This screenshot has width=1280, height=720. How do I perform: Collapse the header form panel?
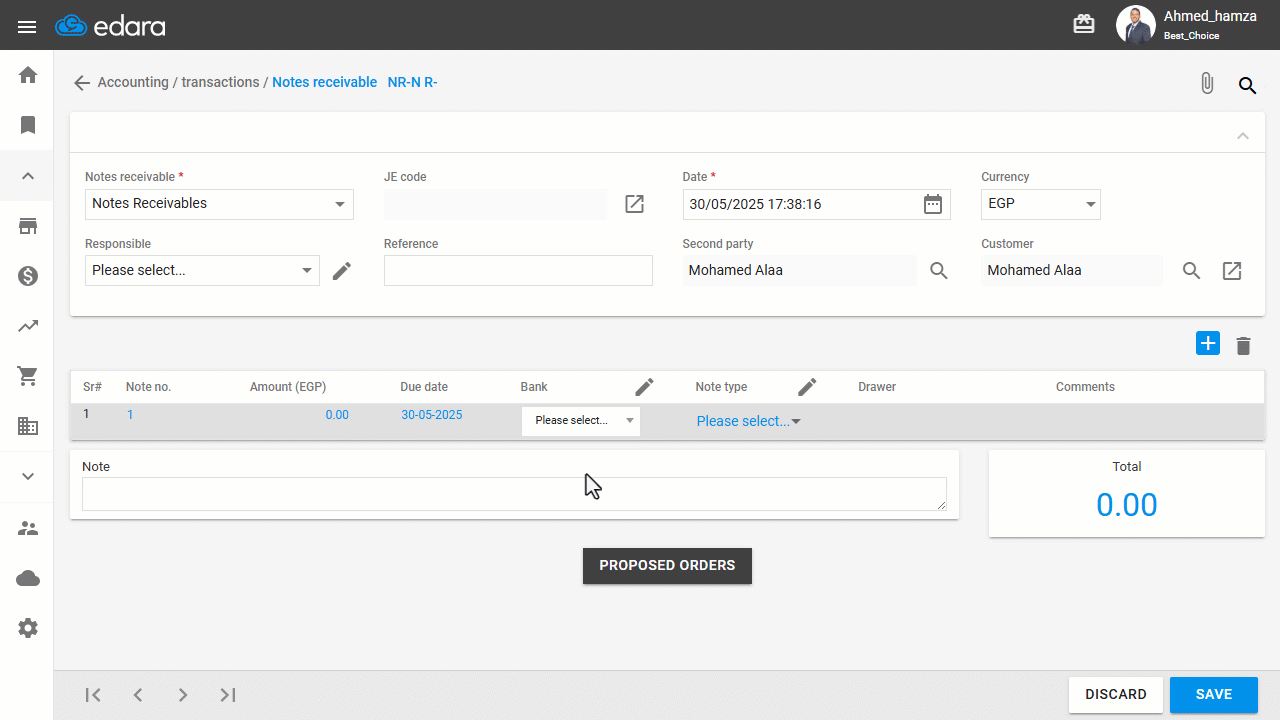[1243, 135]
